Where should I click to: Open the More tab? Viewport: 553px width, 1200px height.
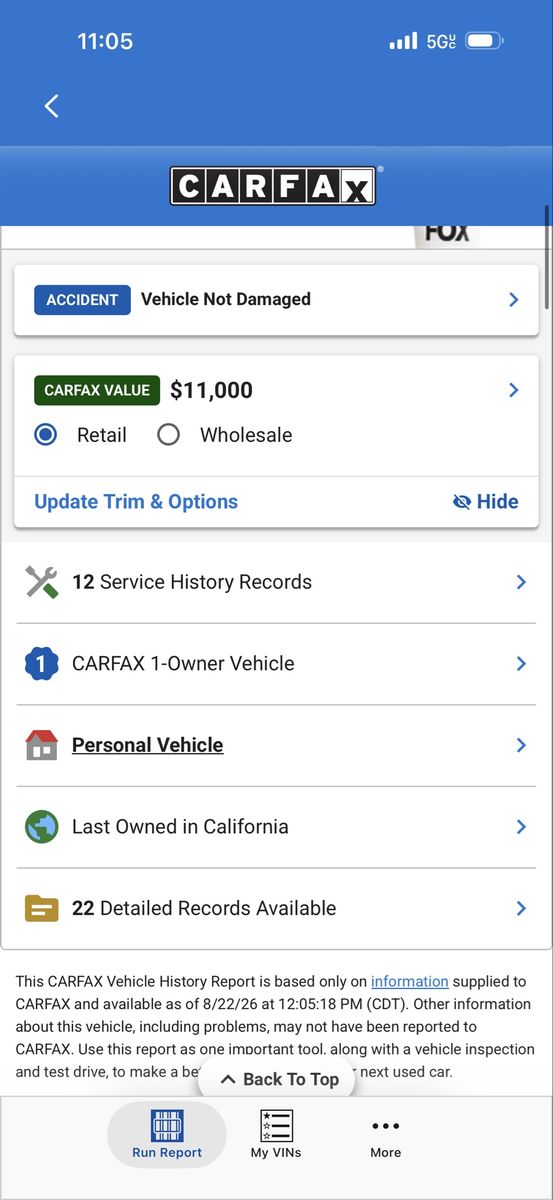click(x=385, y=1134)
